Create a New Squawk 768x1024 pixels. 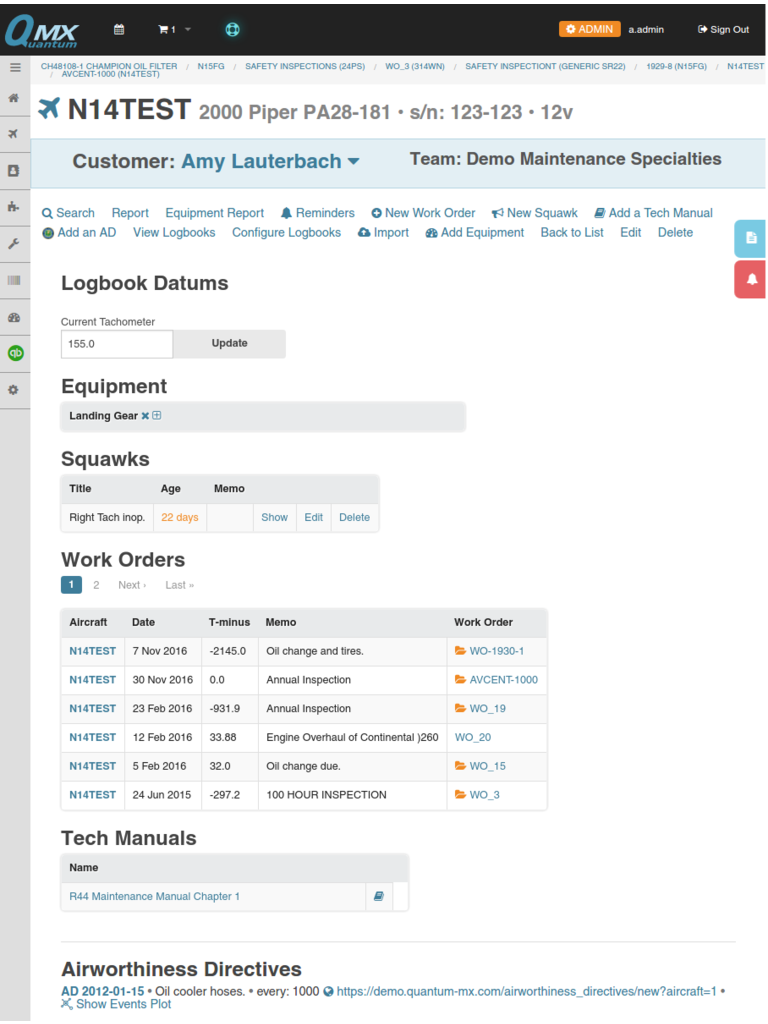point(535,213)
